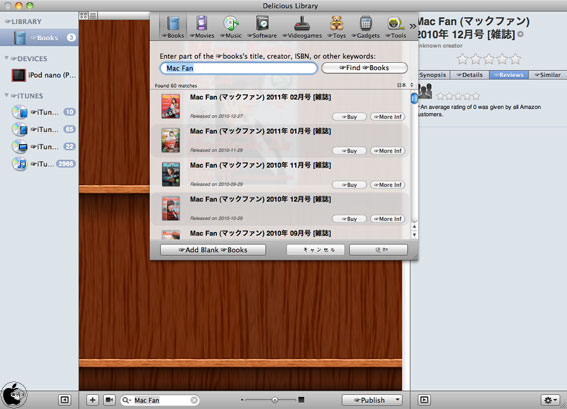Click the results scrollbar up arrow

pos(414,227)
